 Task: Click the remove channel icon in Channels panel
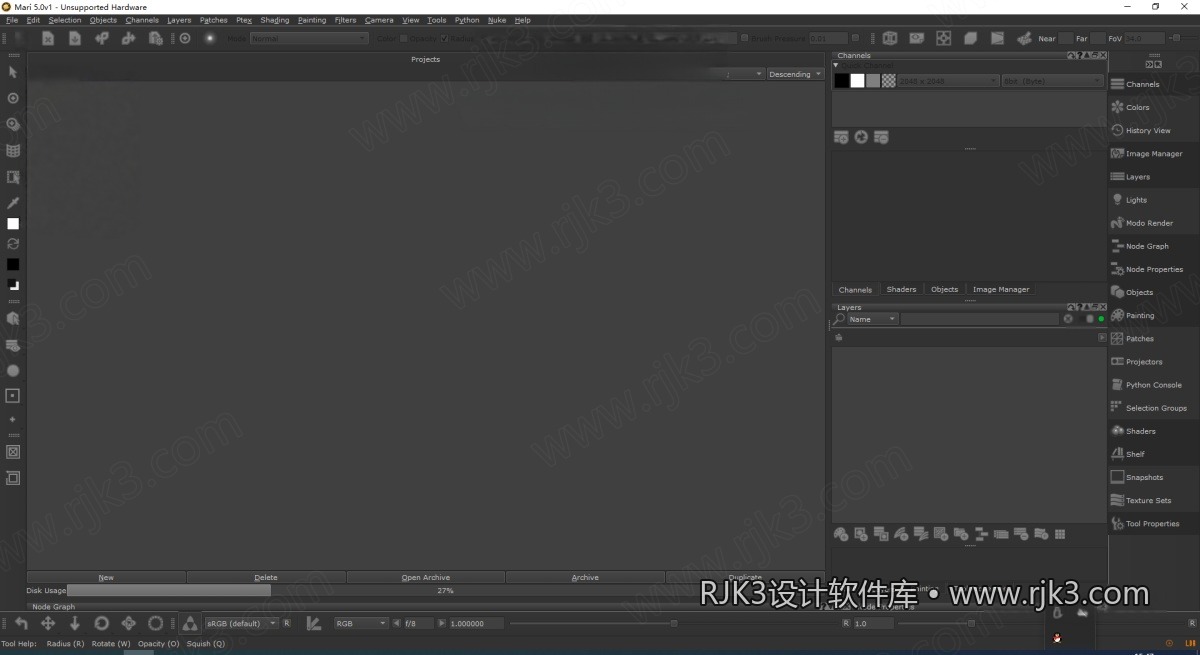click(881, 137)
